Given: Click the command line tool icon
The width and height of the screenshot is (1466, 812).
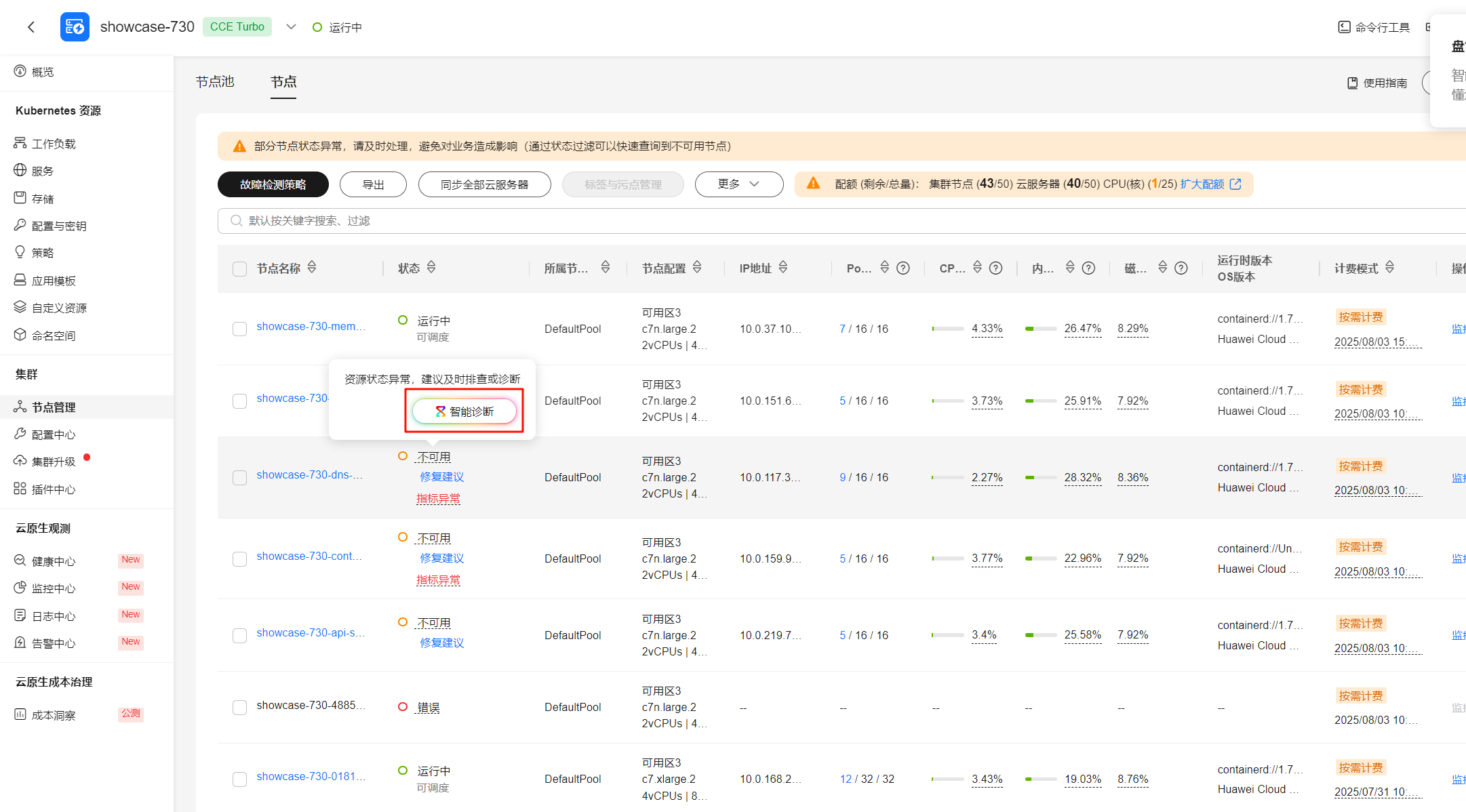Looking at the screenshot, I should (1344, 27).
